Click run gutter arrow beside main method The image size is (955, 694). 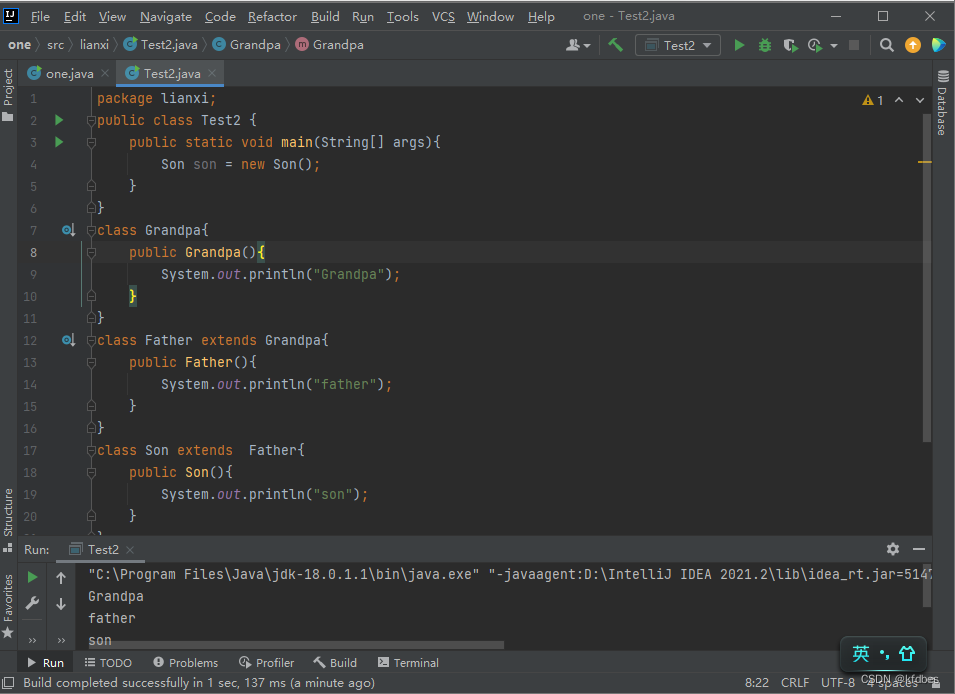click(59, 142)
